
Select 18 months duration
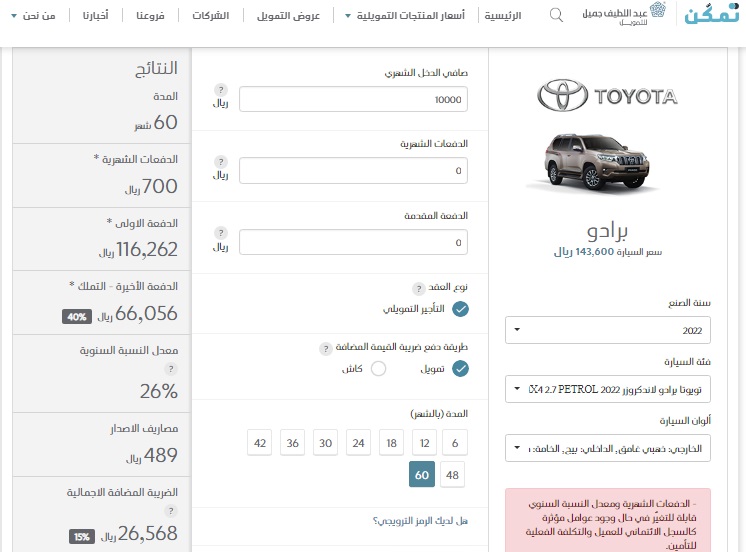[392, 443]
